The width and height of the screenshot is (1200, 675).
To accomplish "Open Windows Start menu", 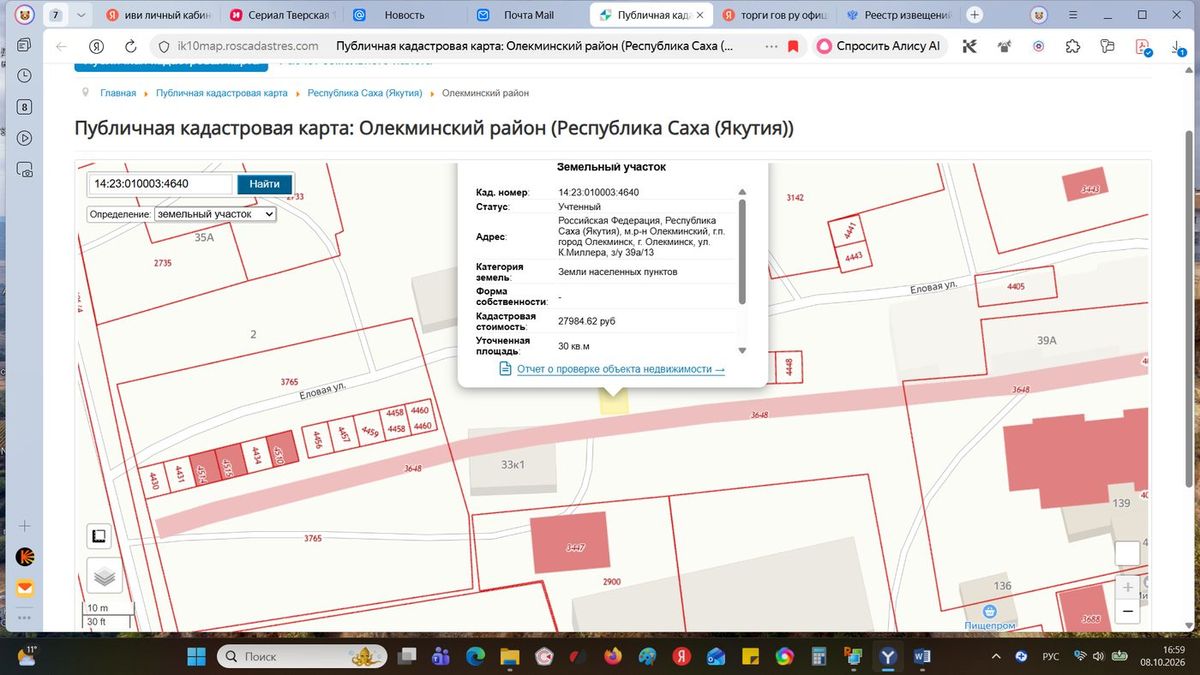I will [196, 656].
